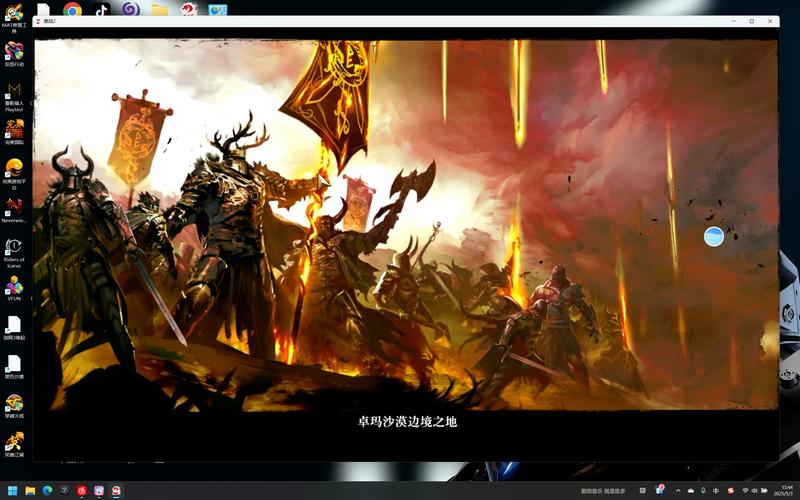The width and height of the screenshot is (800, 500).
Task: Open the cloud icon in system tray
Action: [x=691, y=491]
